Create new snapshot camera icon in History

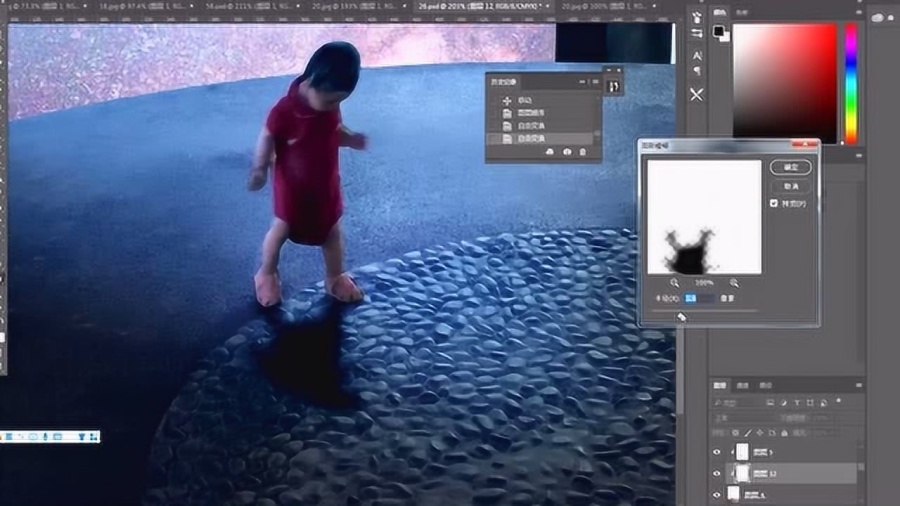pyautogui.click(x=567, y=152)
